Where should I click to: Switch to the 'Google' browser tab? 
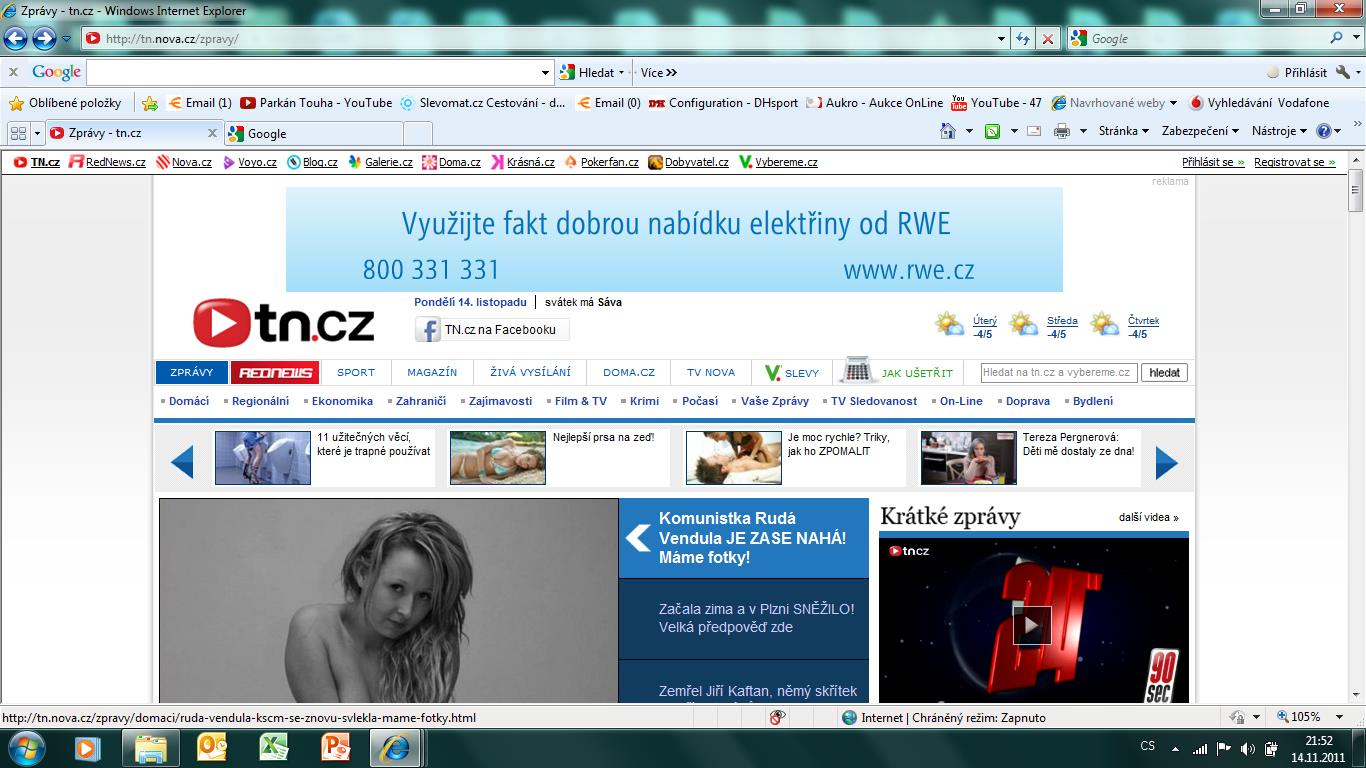[314, 133]
